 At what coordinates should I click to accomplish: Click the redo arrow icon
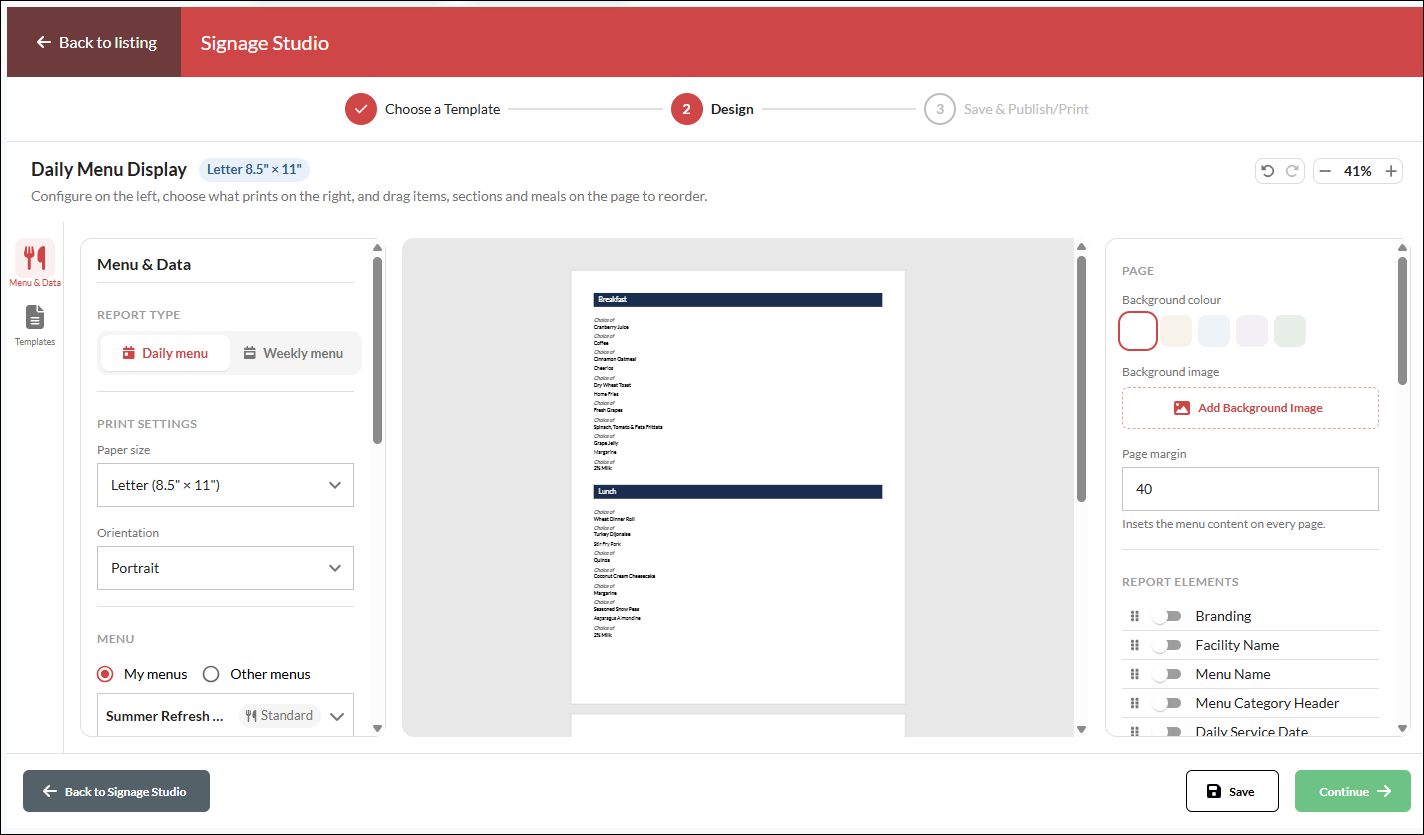(1292, 171)
